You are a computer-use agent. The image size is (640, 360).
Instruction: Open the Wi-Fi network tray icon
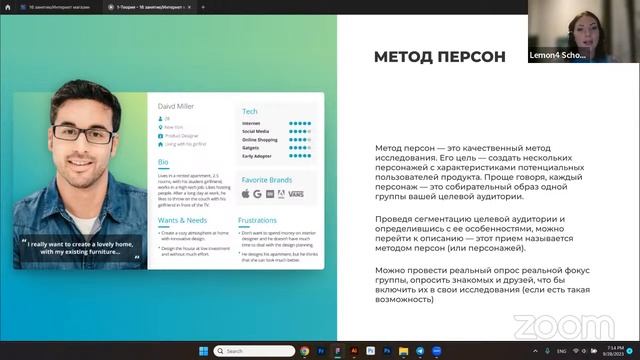pyautogui.click(x=576, y=351)
